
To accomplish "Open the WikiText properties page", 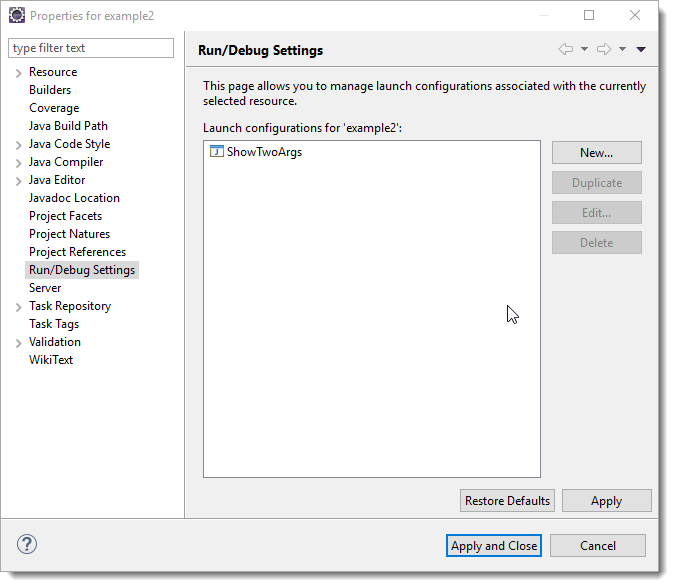I will click(x=51, y=360).
